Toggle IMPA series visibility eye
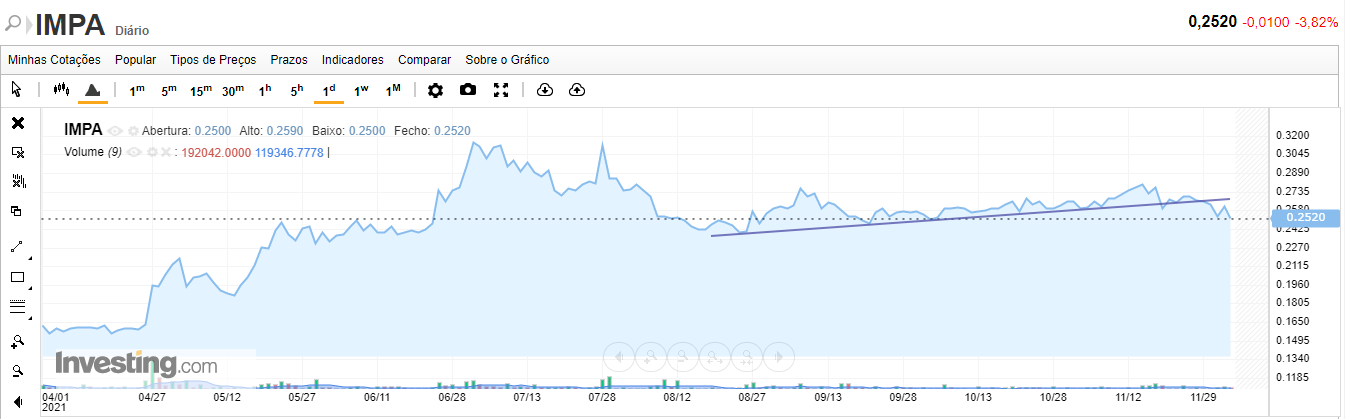 pyautogui.click(x=115, y=131)
